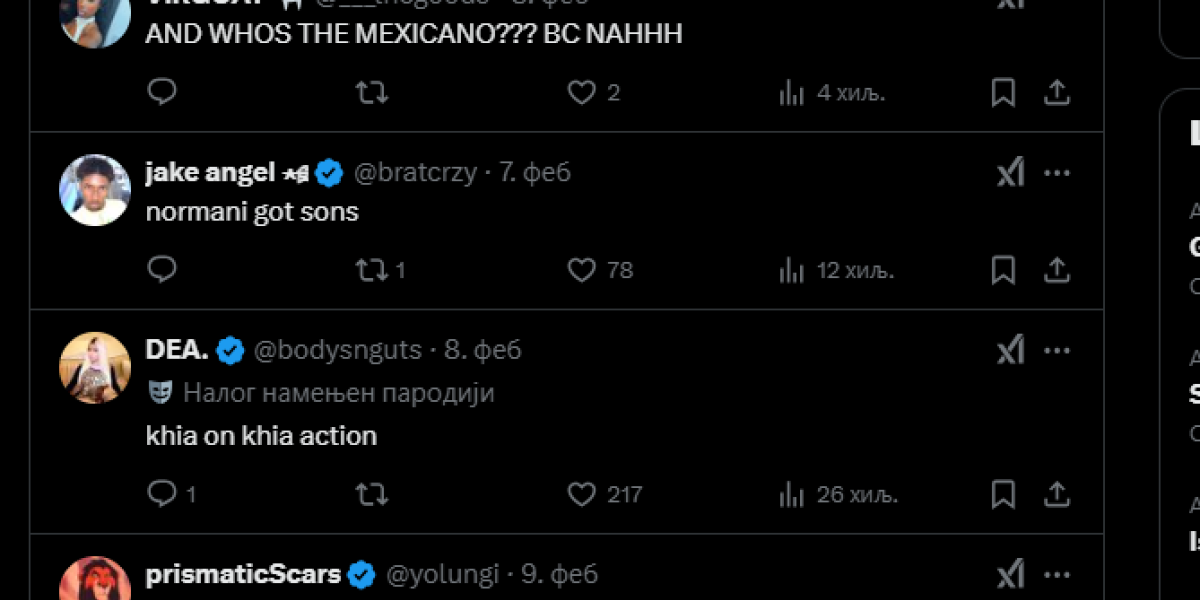The width and height of the screenshot is (1200, 600).
Task: Bookmark DEA.'s tweet
Action: click(x=1003, y=494)
